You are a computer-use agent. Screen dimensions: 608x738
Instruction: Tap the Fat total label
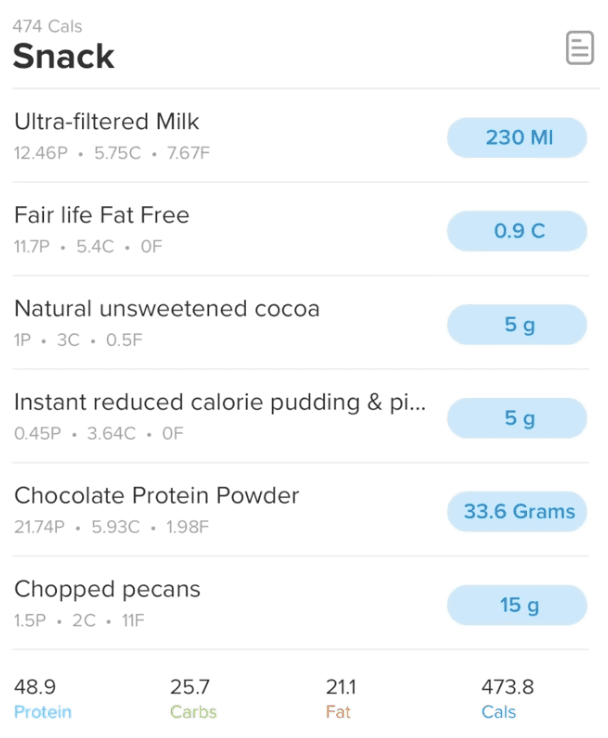(338, 712)
